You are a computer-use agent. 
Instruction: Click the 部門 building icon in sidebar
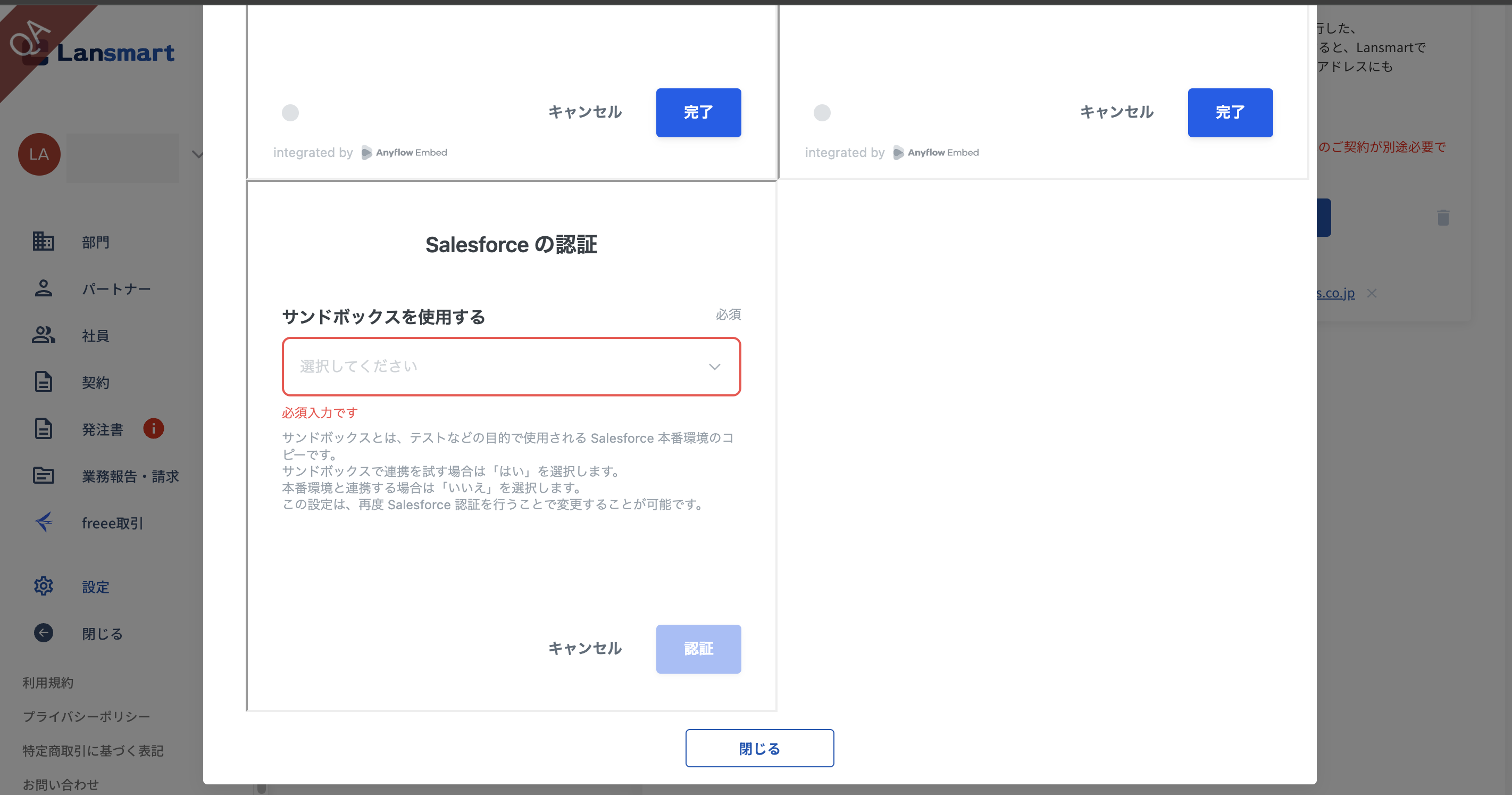pyautogui.click(x=43, y=241)
